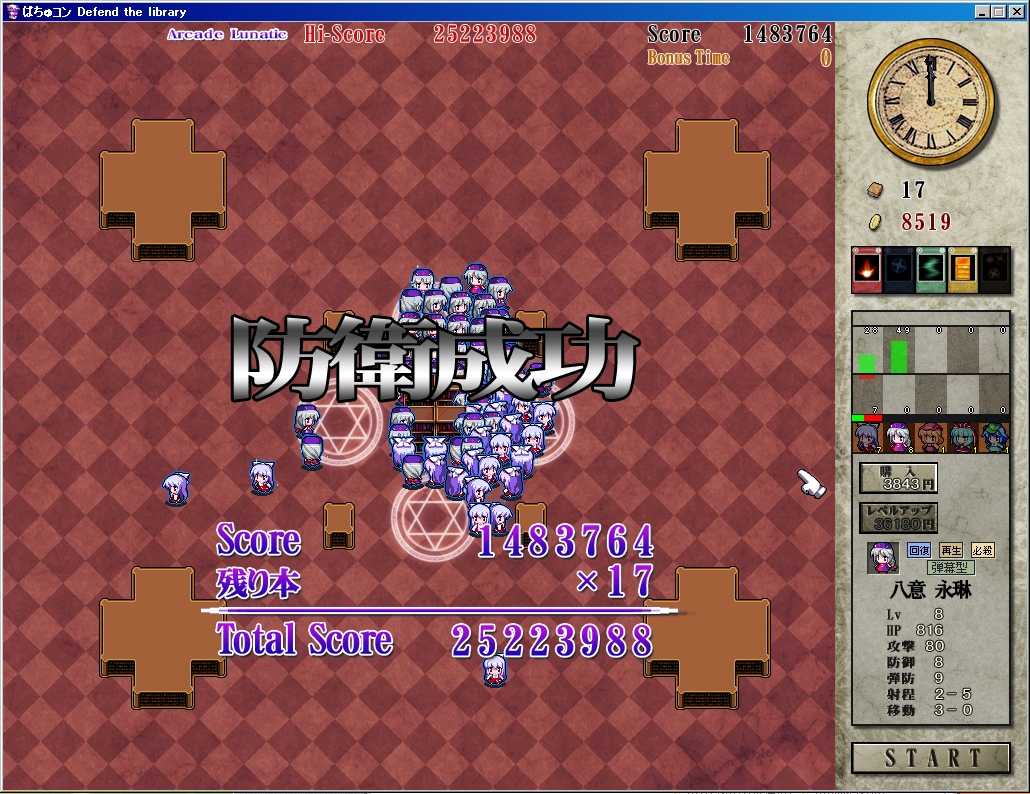
Task: Click the 再生 skill tag
Action: tap(951, 550)
